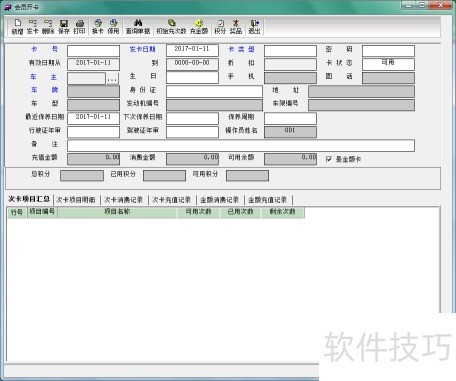Click the 可用积分 field

click(x=247, y=176)
